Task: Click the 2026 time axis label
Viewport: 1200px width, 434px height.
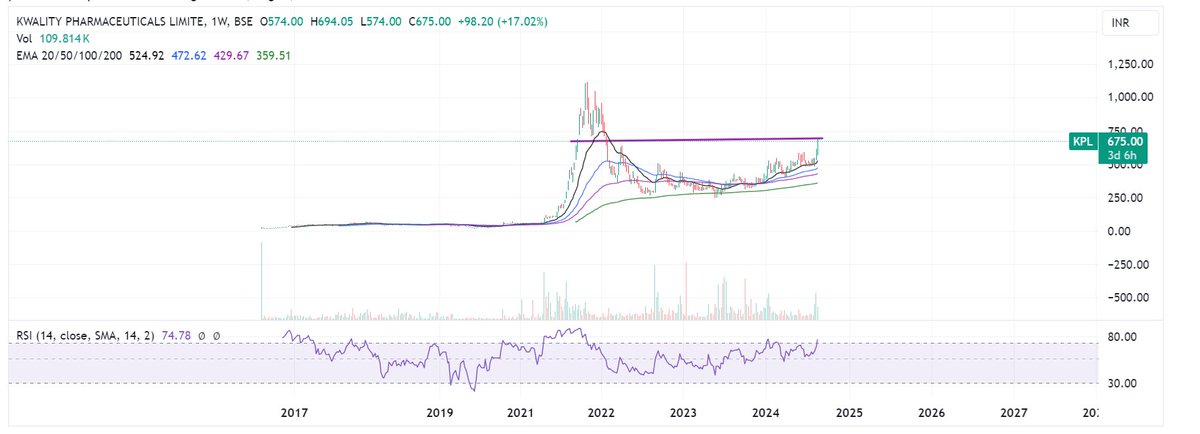Action: coord(931,412)
